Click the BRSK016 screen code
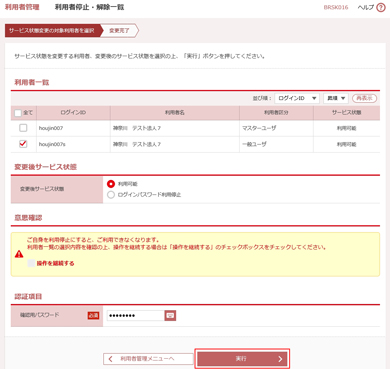The width and height of the screenshot is (390, 369). tap(336, 7)
